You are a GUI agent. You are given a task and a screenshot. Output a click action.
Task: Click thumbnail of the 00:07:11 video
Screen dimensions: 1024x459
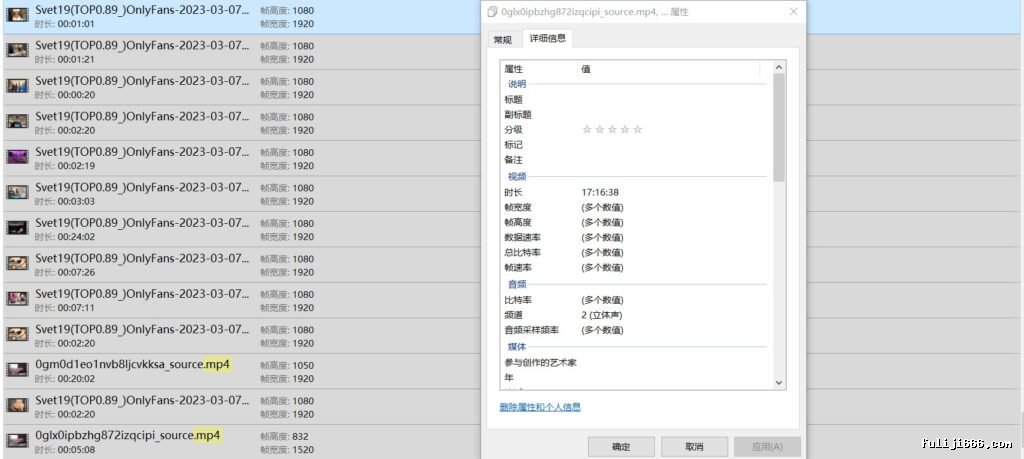pyautogui.click(x=18, y=298)
